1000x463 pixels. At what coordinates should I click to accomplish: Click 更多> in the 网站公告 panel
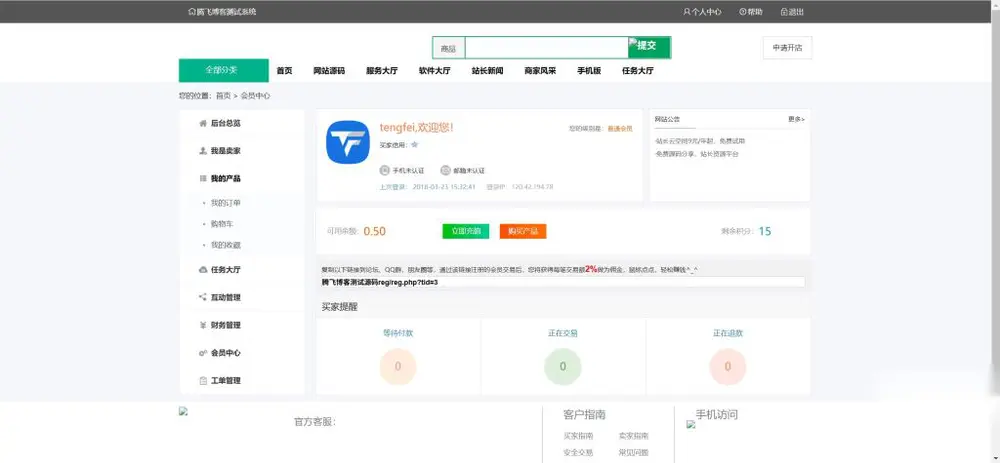(x=796, y=119)
